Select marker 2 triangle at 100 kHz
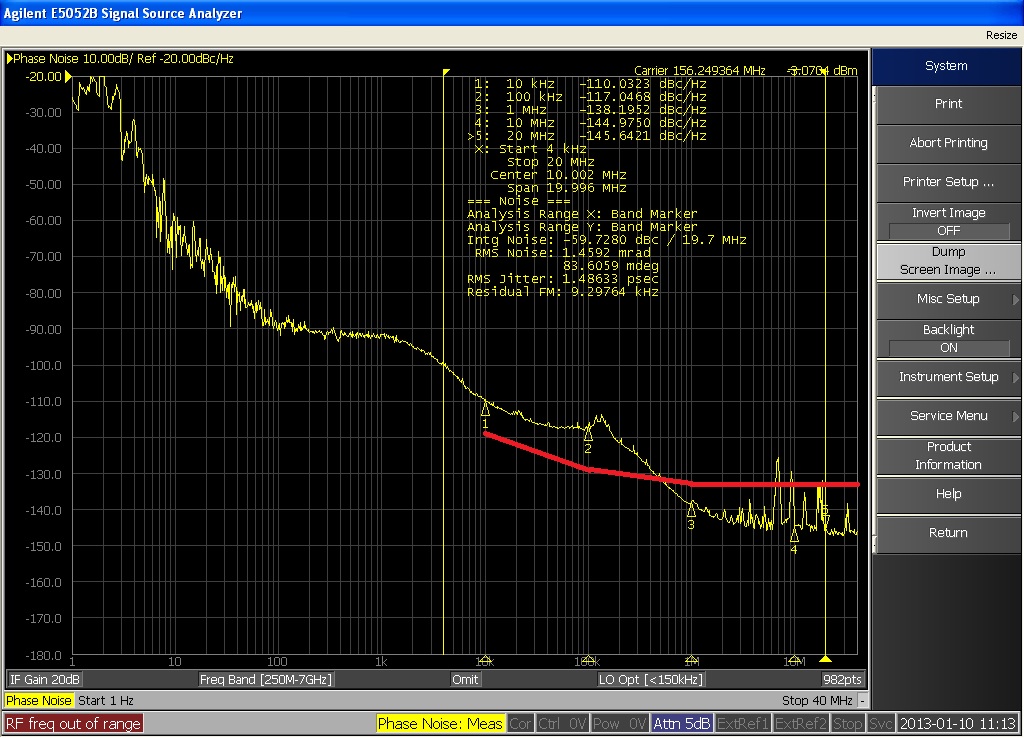This screenshot has width=1024, height=738. click(x=588, y=433)
